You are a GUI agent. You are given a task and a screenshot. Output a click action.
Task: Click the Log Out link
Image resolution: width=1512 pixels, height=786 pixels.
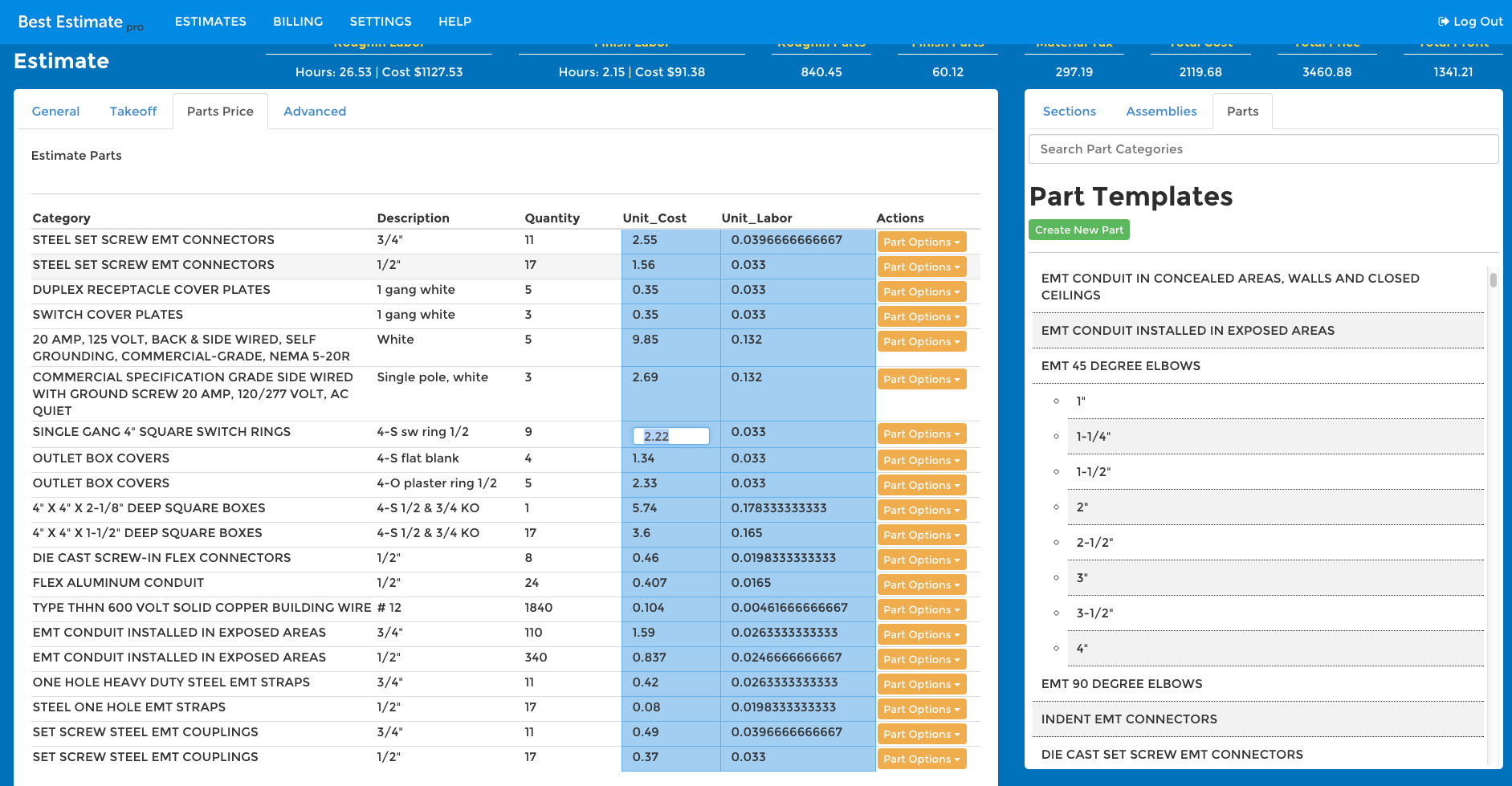coord(1469,22)
